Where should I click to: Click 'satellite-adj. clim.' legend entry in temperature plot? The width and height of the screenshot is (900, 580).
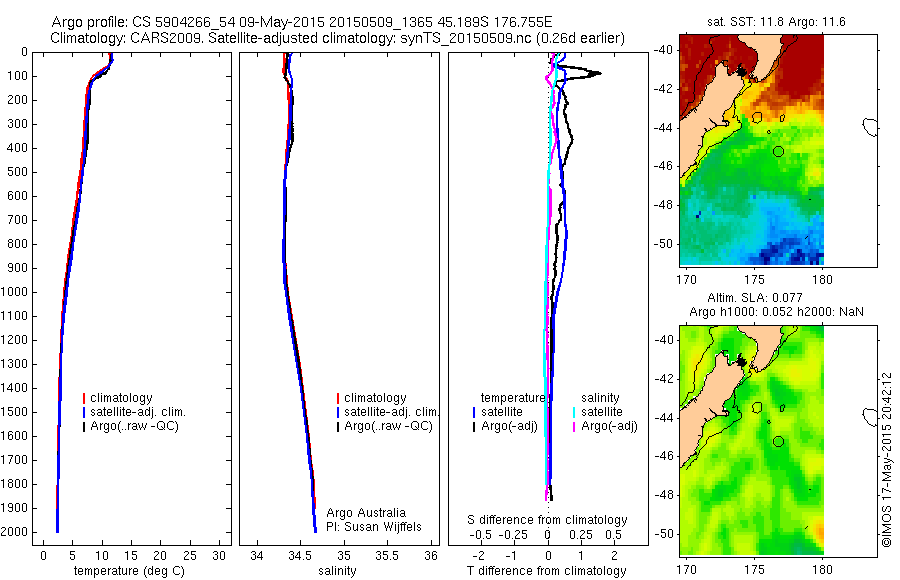pos(138,412)
